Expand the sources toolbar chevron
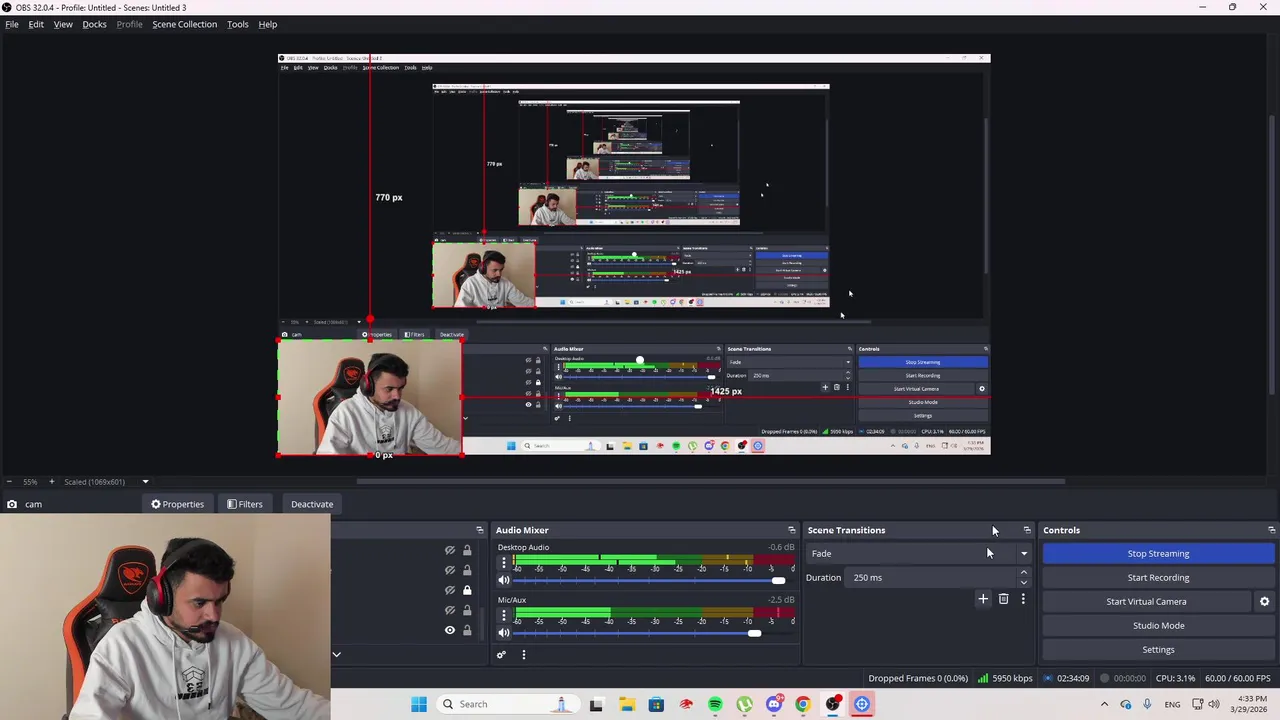 [336, 655]
